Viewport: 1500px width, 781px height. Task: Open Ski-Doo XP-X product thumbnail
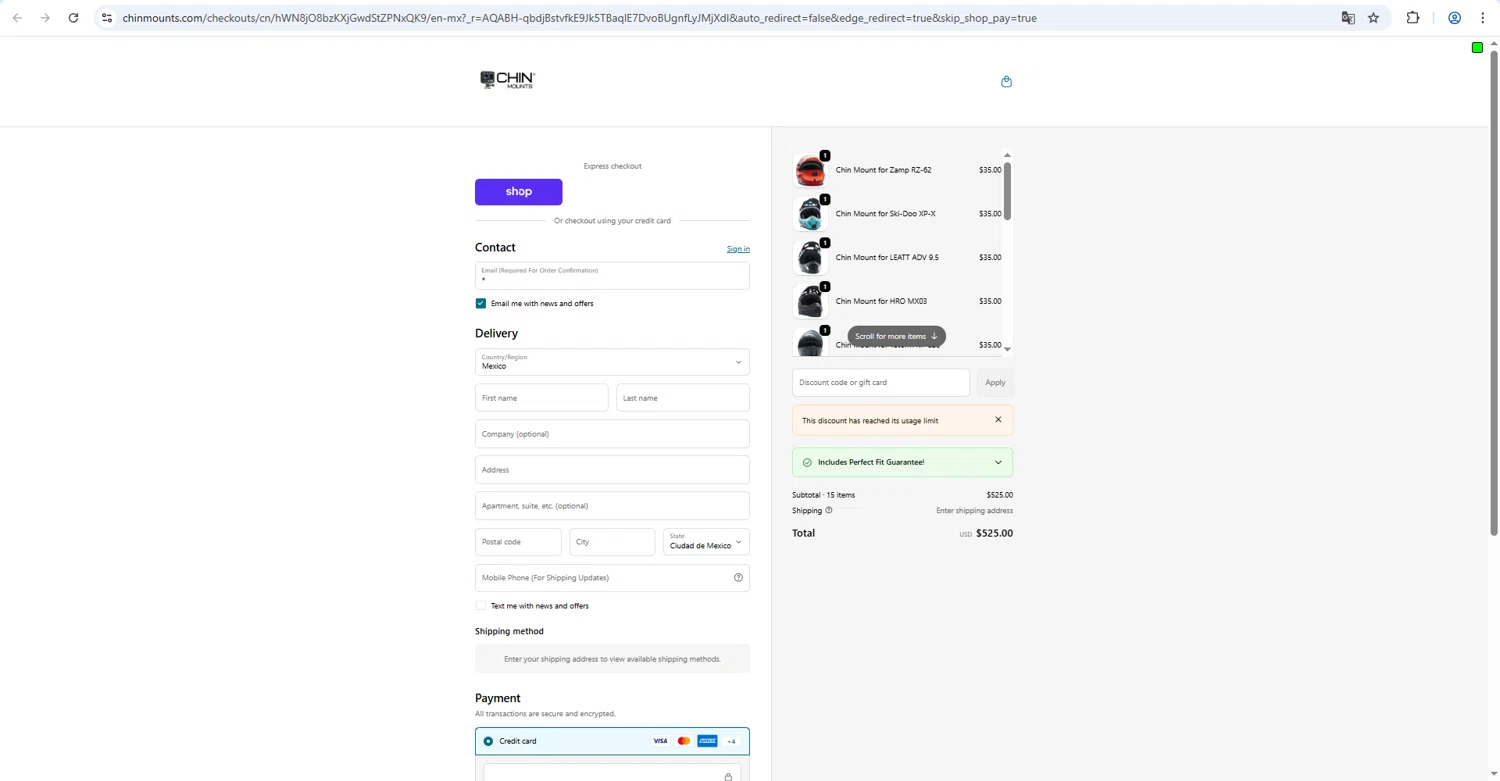point(810,214)
